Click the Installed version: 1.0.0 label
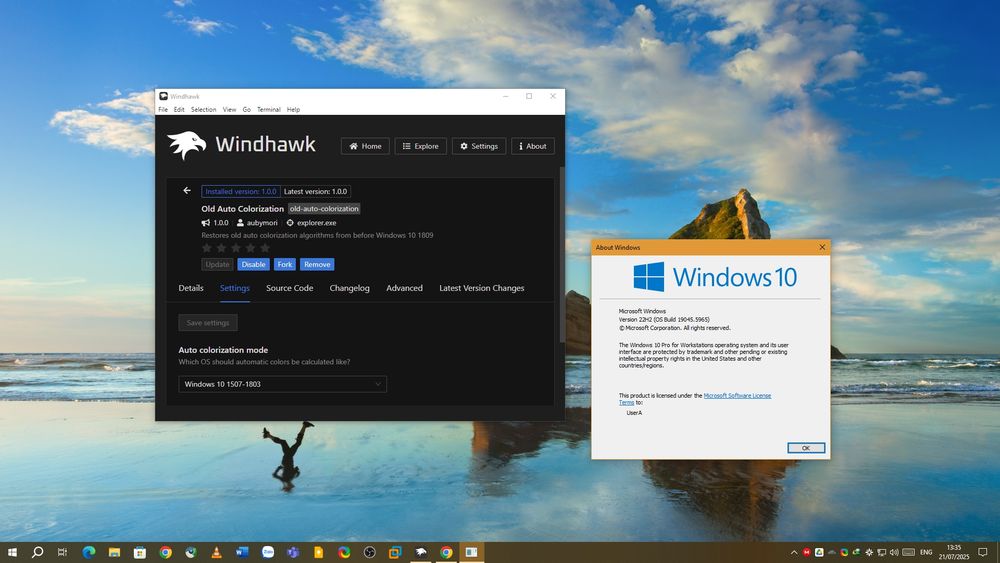Screen dimensions: 1000x563 [x=241, y=191]
